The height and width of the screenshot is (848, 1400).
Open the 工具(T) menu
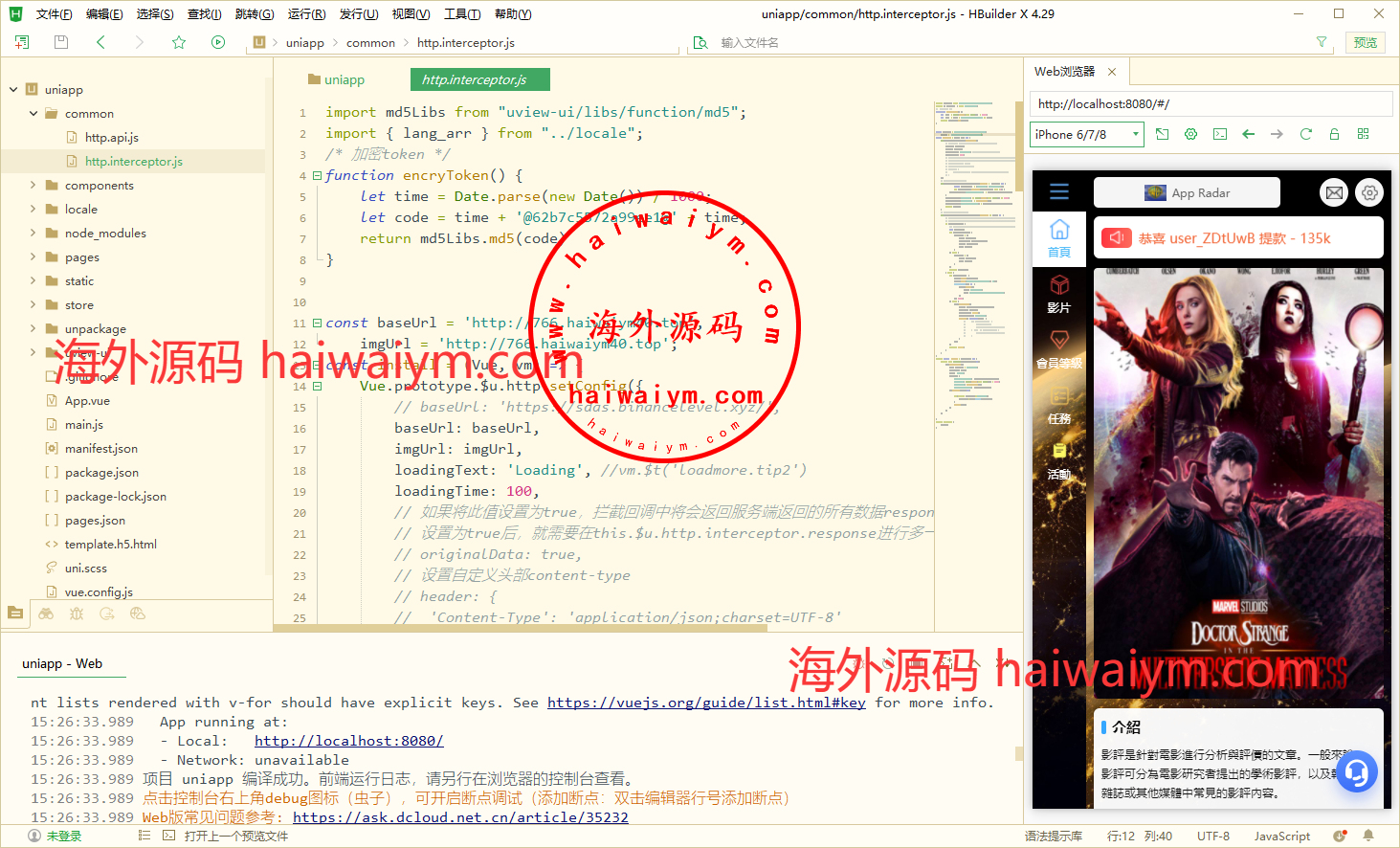tap(462, 14)
